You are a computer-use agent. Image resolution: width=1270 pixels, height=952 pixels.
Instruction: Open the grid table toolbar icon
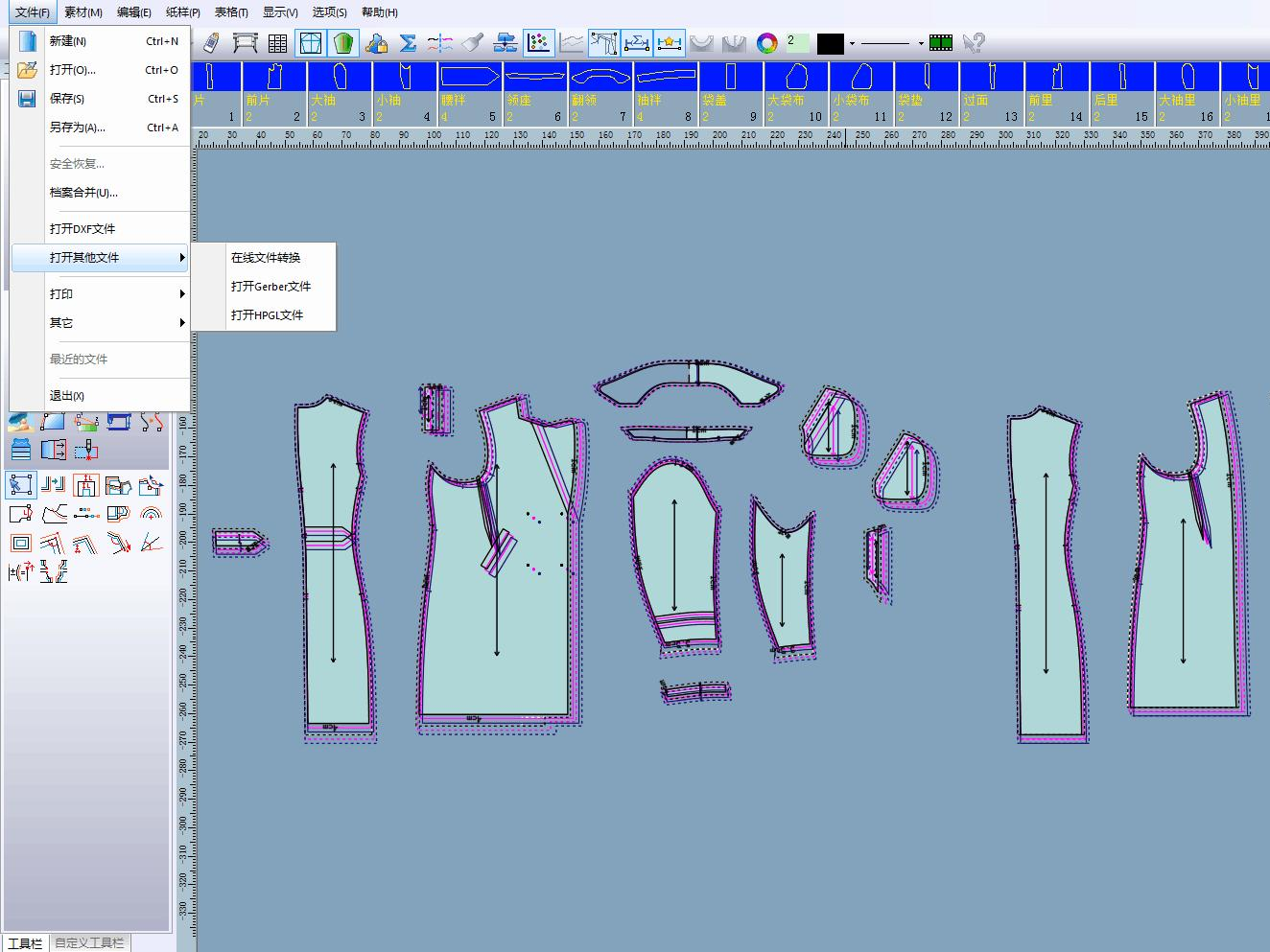277,43
